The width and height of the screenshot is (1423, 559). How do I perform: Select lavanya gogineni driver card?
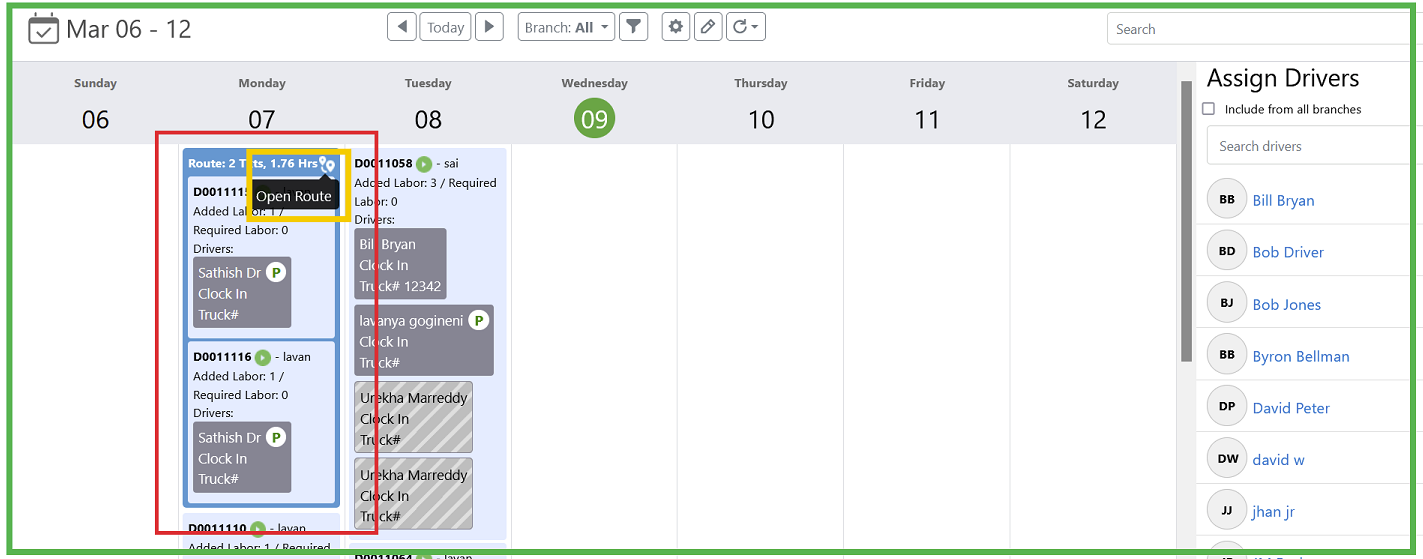click(x=424, y=341)
